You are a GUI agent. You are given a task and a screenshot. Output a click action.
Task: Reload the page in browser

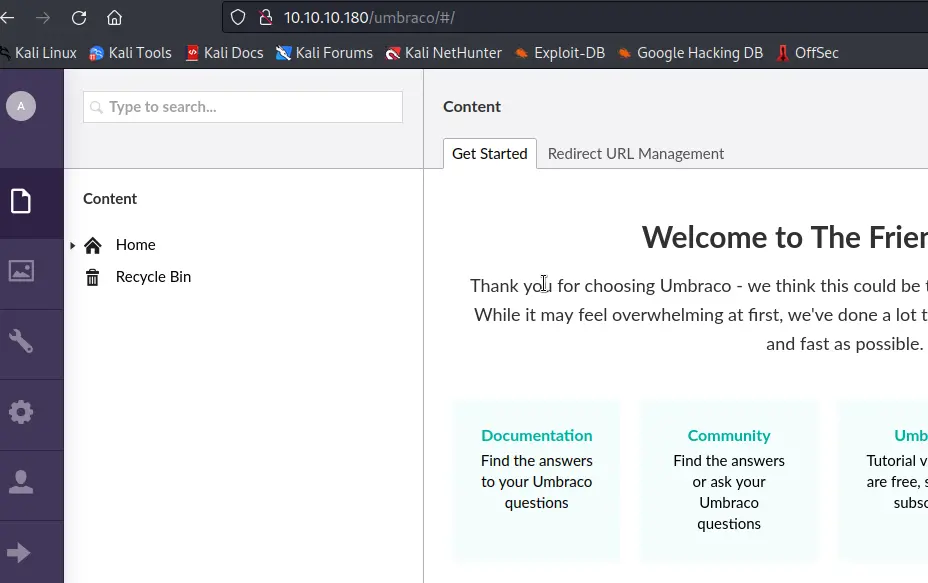coord(79,18)
